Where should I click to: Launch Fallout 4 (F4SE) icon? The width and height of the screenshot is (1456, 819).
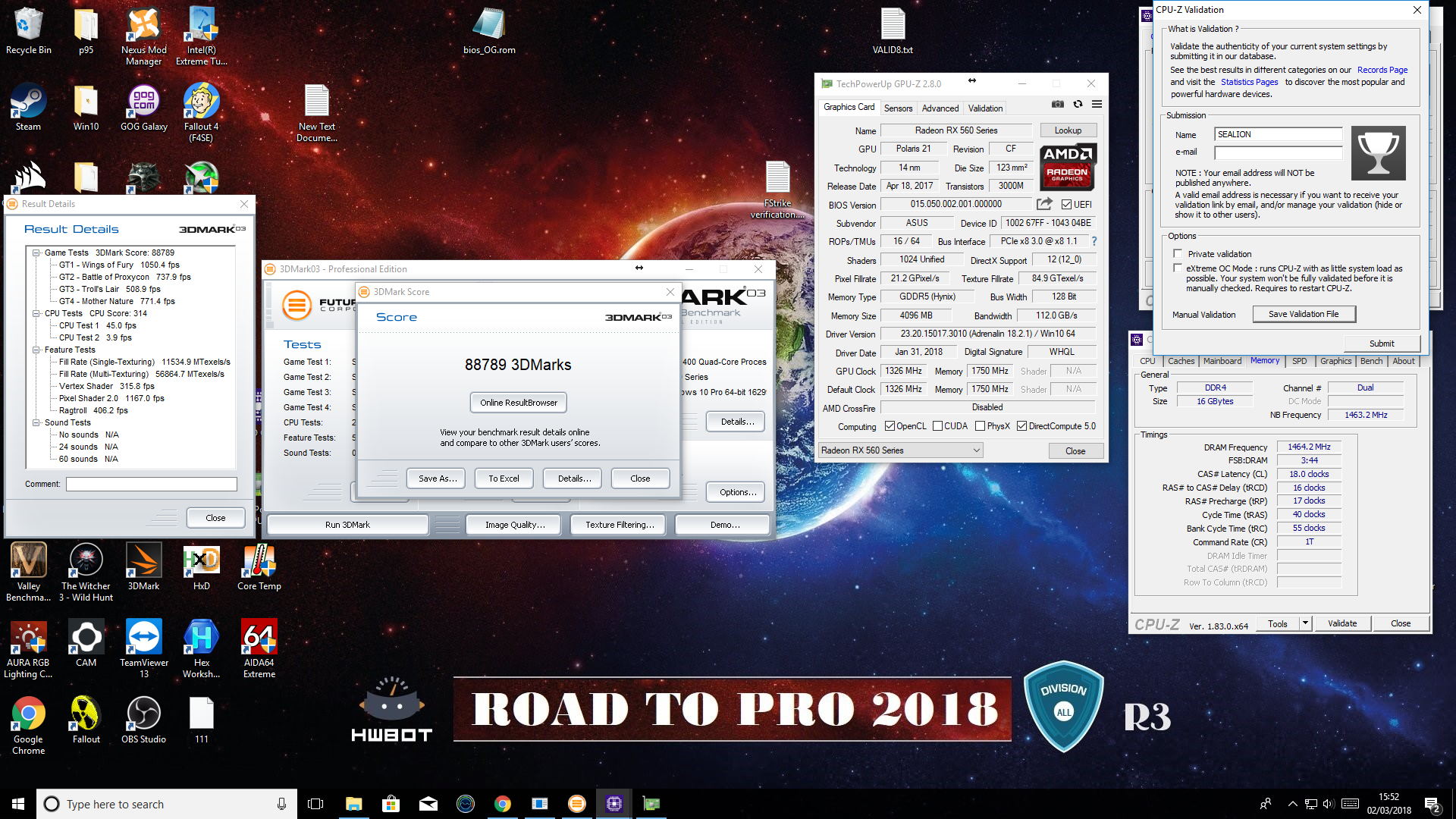coord(201,112)
